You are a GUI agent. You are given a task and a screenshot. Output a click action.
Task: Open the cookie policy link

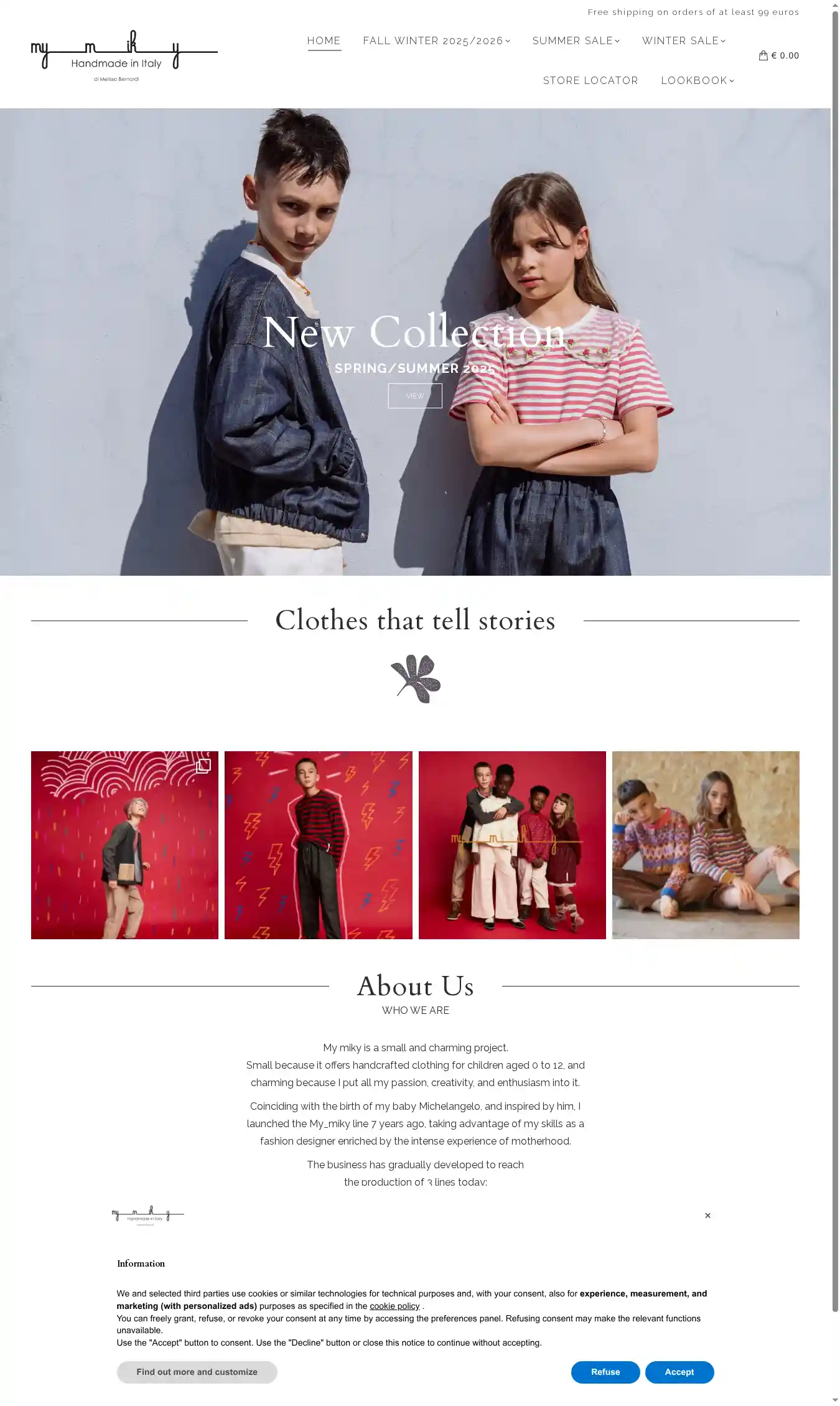(395, 1306)
